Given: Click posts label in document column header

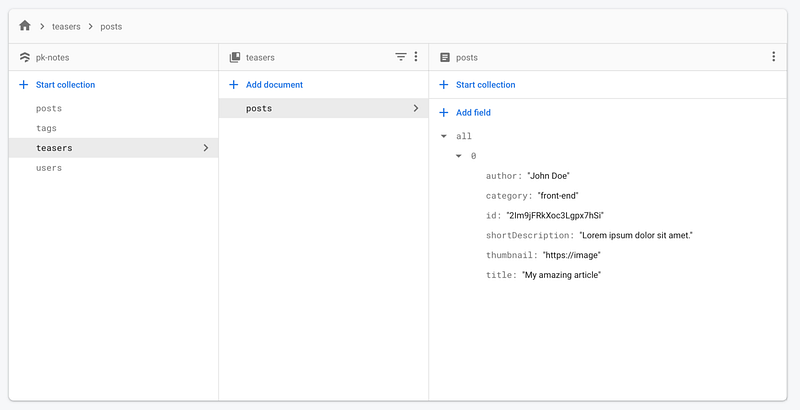Looking at the screenshot, I should click(x=467, y=58).
